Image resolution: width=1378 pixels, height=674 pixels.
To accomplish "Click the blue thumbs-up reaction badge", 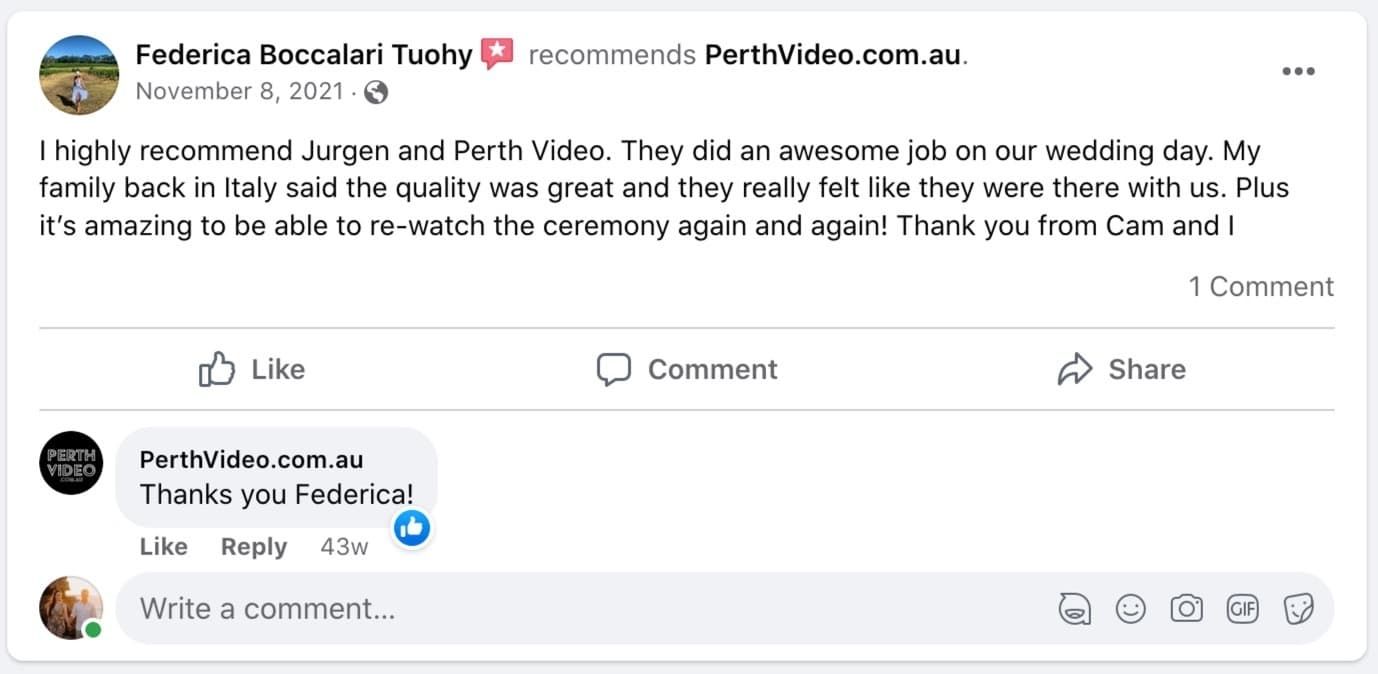I will pos(412,527).
